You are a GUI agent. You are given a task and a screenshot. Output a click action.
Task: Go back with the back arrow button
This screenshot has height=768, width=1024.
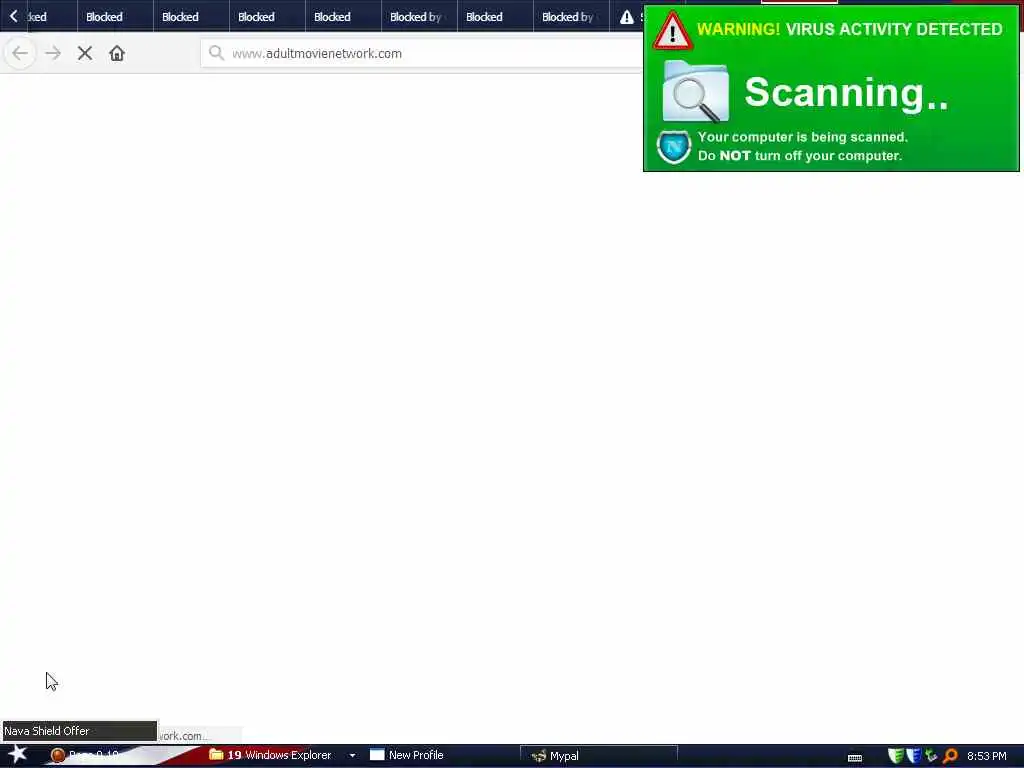[20, 54]
